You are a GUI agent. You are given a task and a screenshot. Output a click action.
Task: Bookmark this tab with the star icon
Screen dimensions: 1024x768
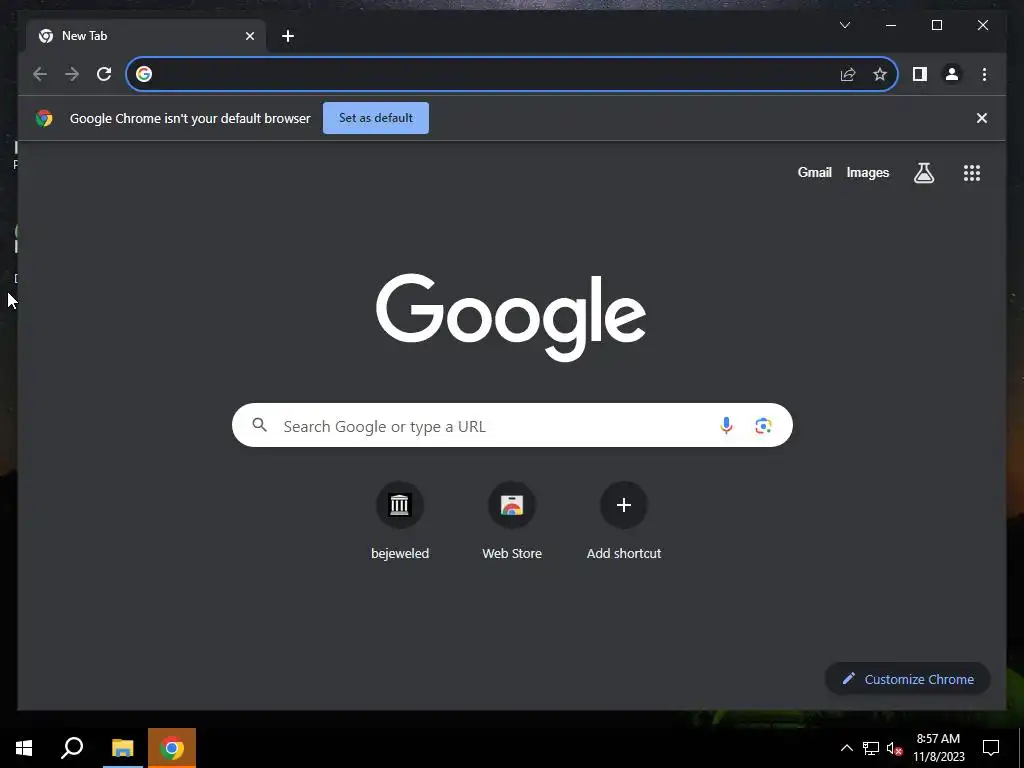[880, 74]
